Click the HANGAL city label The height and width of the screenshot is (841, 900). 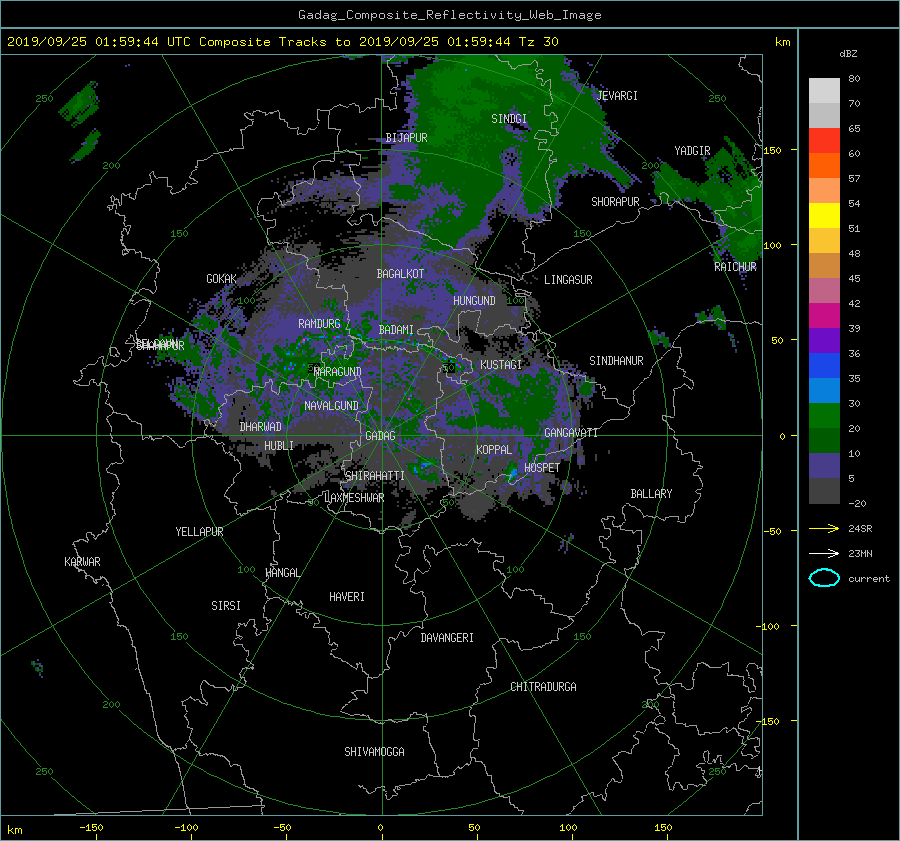[282, 573]
